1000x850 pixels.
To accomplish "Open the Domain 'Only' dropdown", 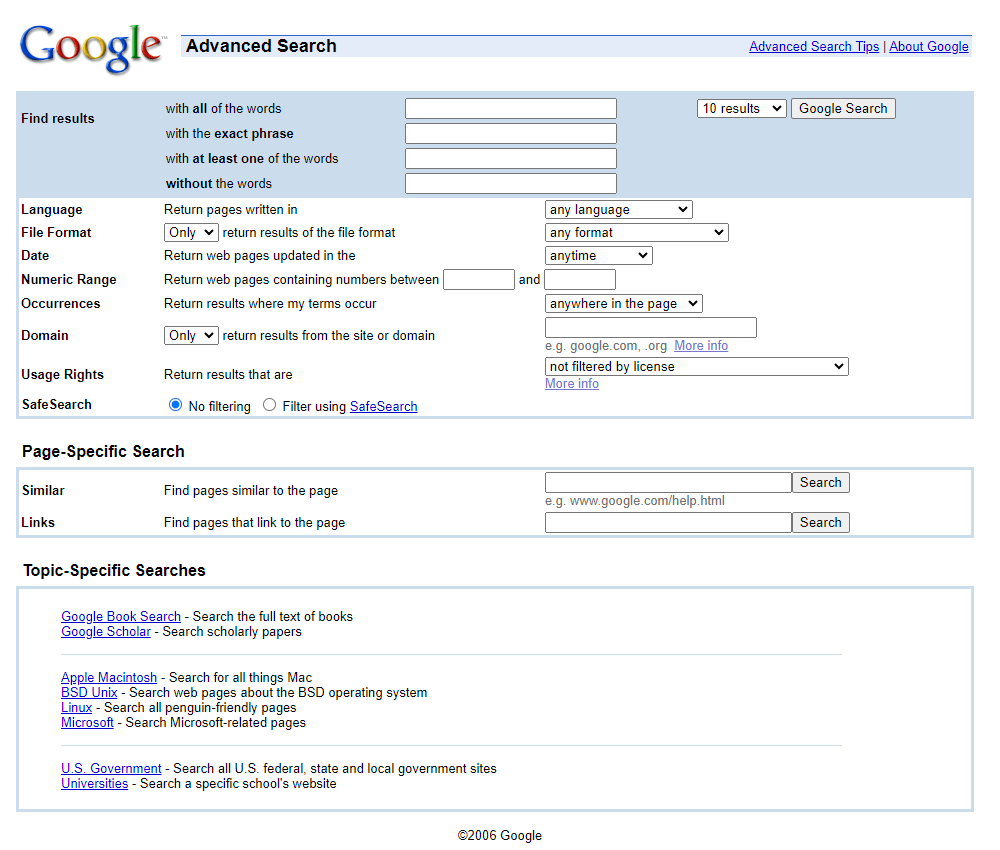I will (x=191, y=335).
